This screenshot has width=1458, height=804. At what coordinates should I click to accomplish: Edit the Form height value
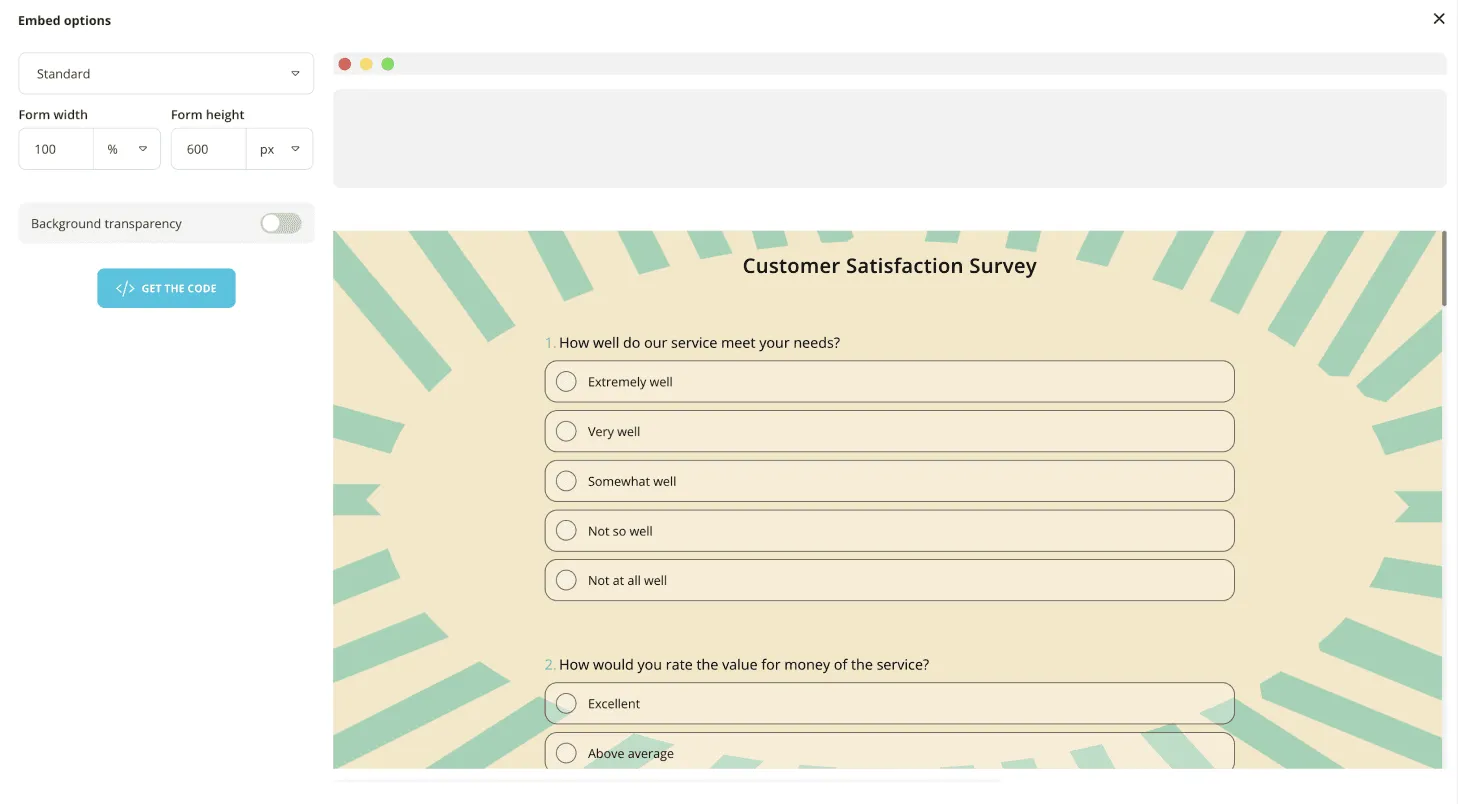click(207, 148)
